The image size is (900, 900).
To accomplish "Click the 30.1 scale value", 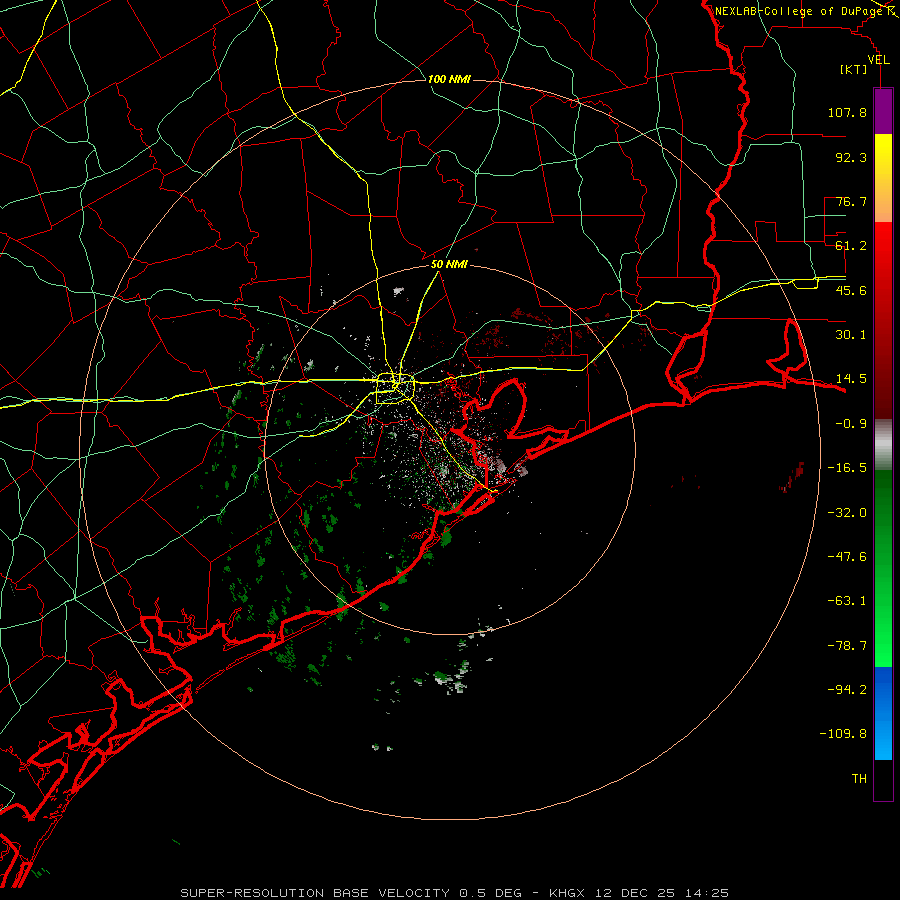I will click(x=851, y=335).
